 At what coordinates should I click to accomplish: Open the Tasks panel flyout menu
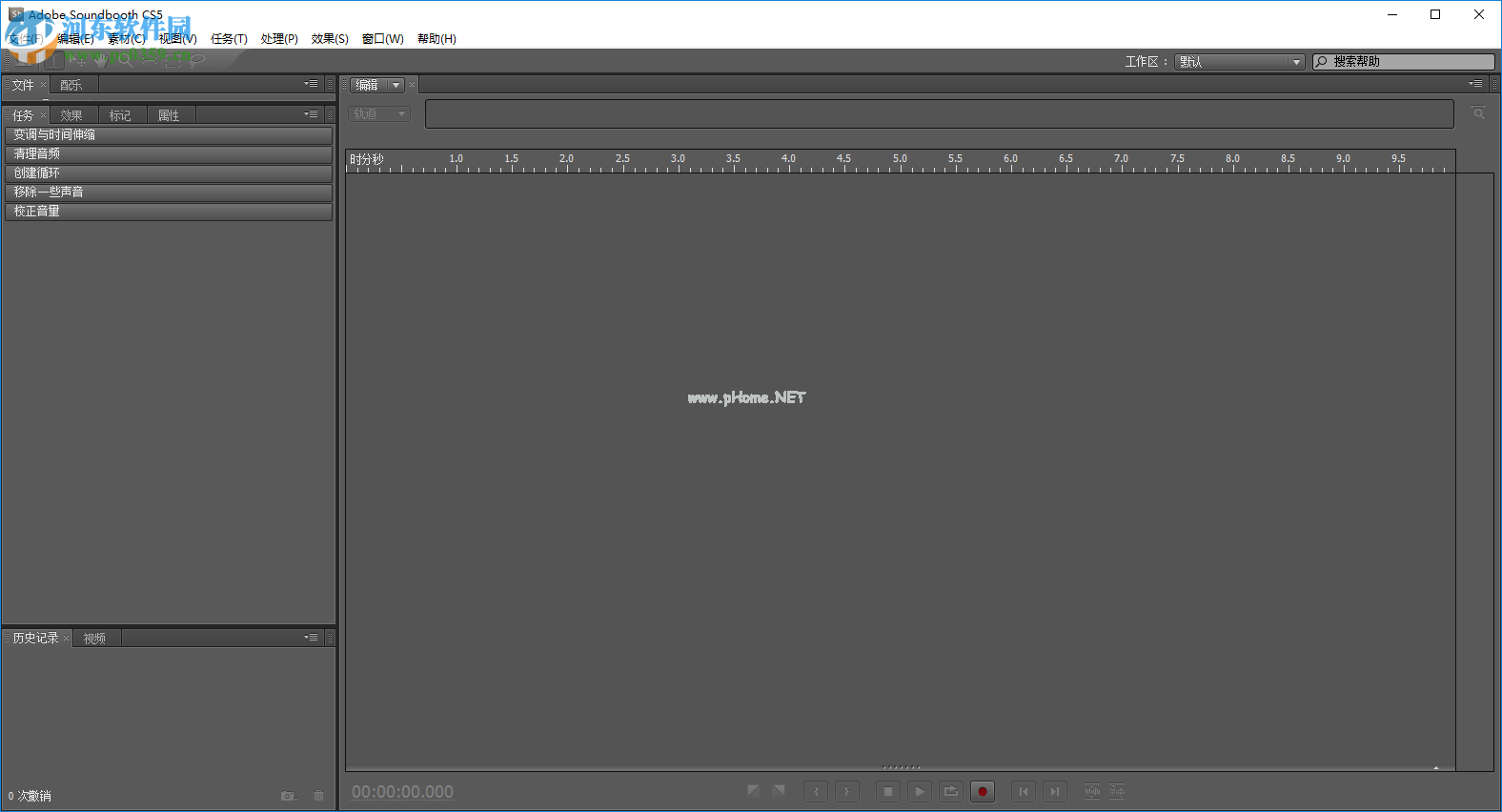pos(311,114)
